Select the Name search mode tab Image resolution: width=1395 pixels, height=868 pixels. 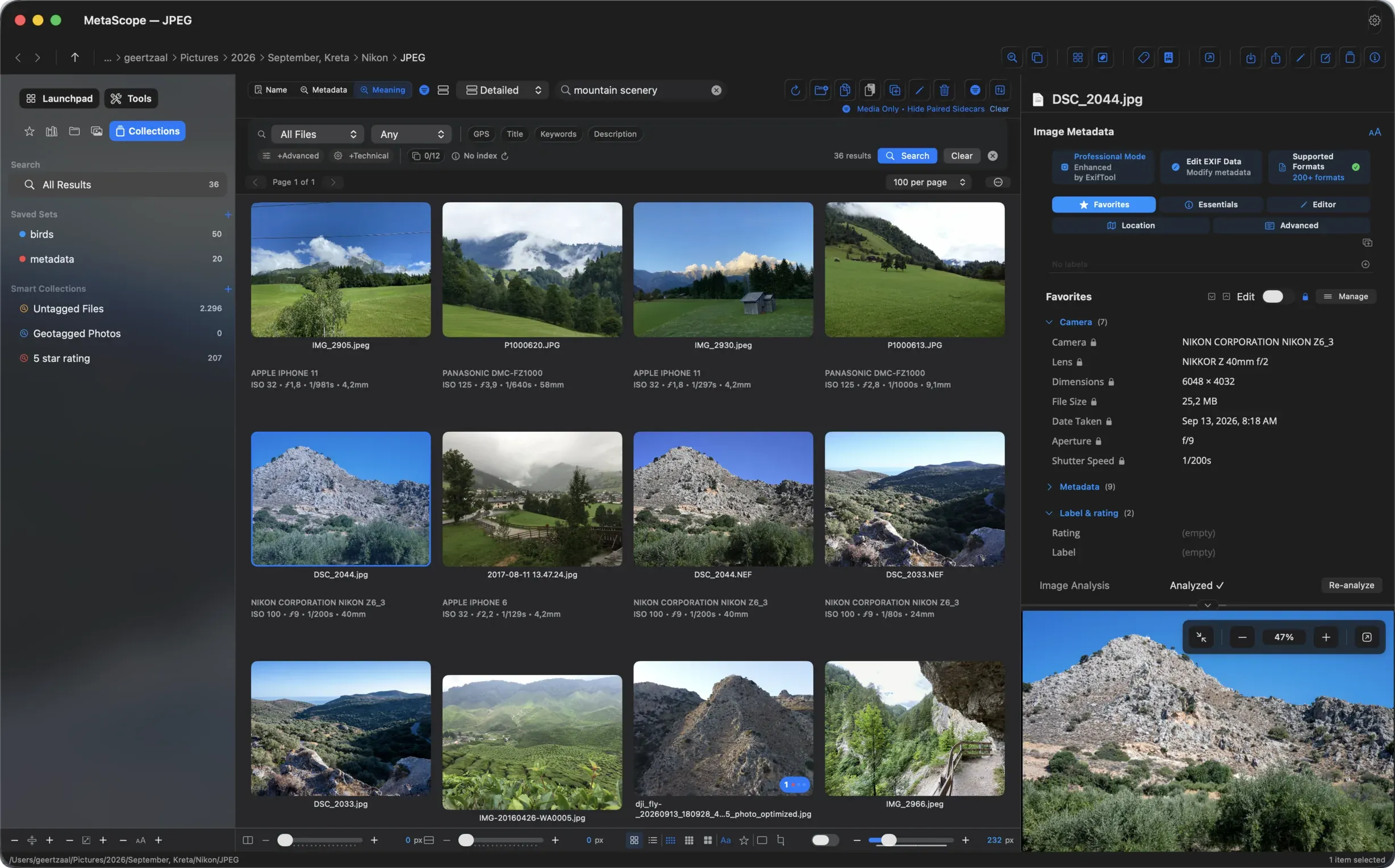click(270, 90)
